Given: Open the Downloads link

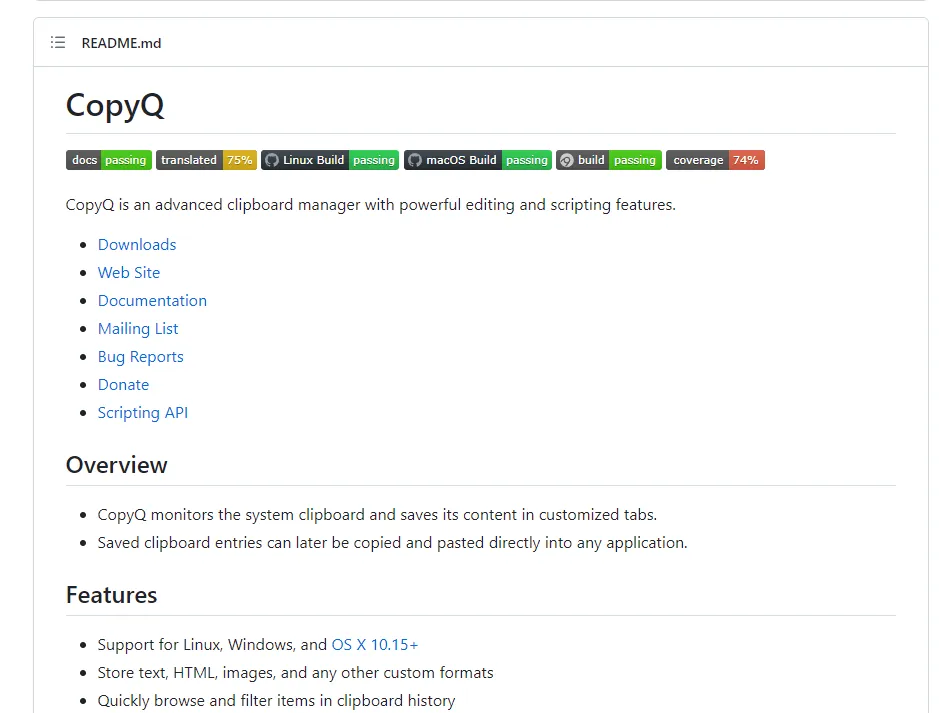Looking at the screenshot, I should point(137,245).
